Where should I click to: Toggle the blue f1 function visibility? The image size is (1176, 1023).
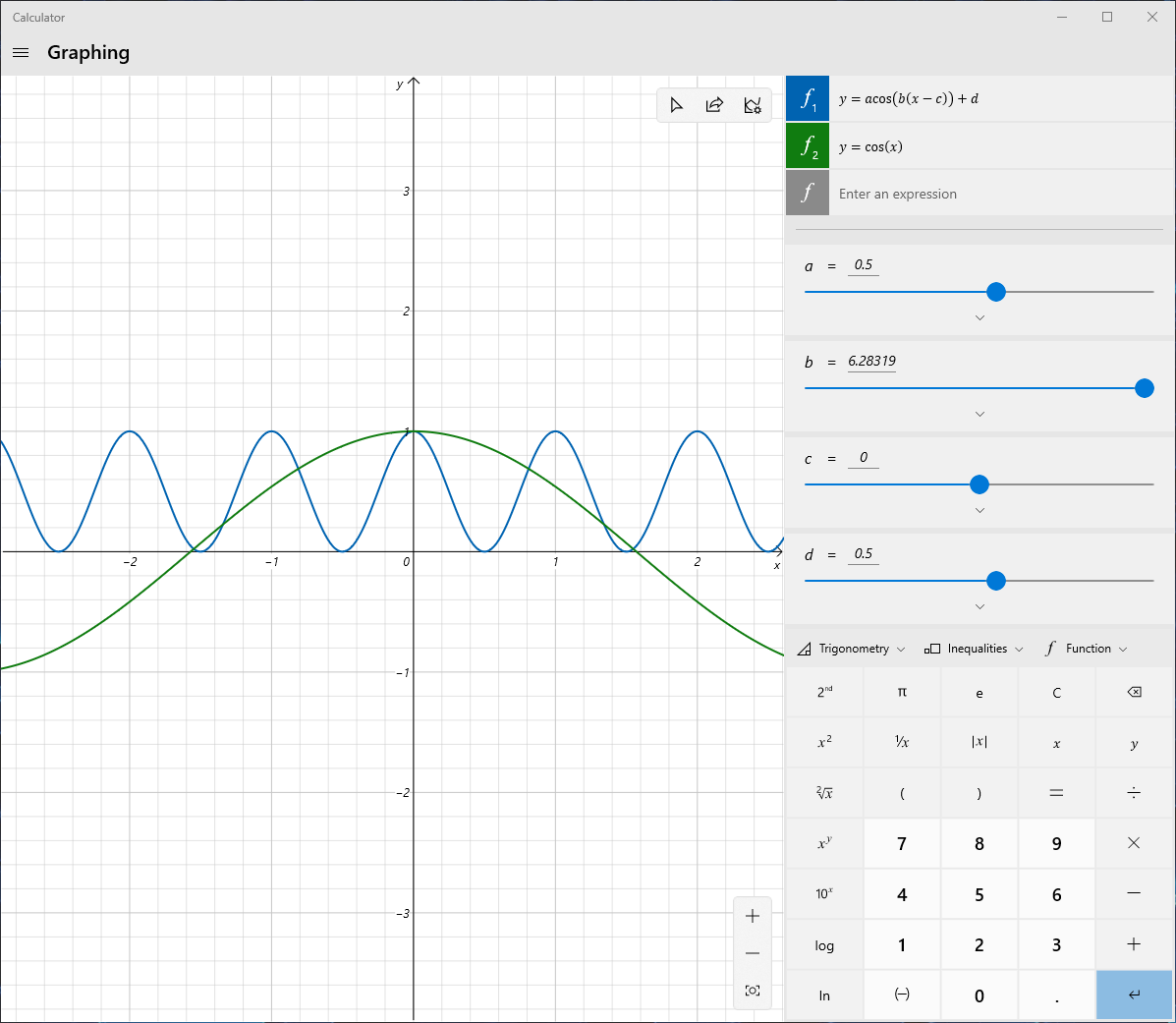[807, 98]
